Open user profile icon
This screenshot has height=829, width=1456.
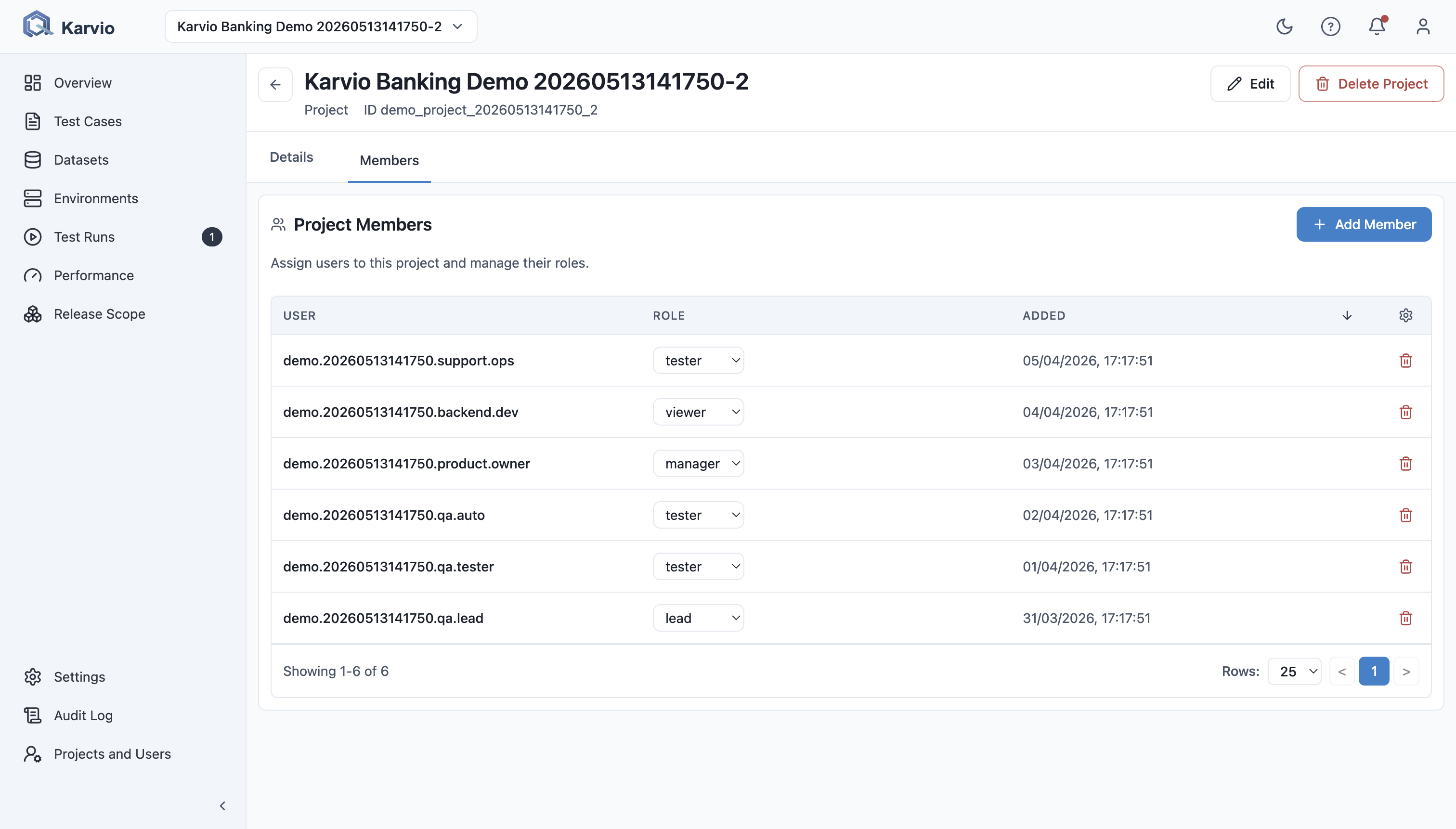[x=1422, y=27]
